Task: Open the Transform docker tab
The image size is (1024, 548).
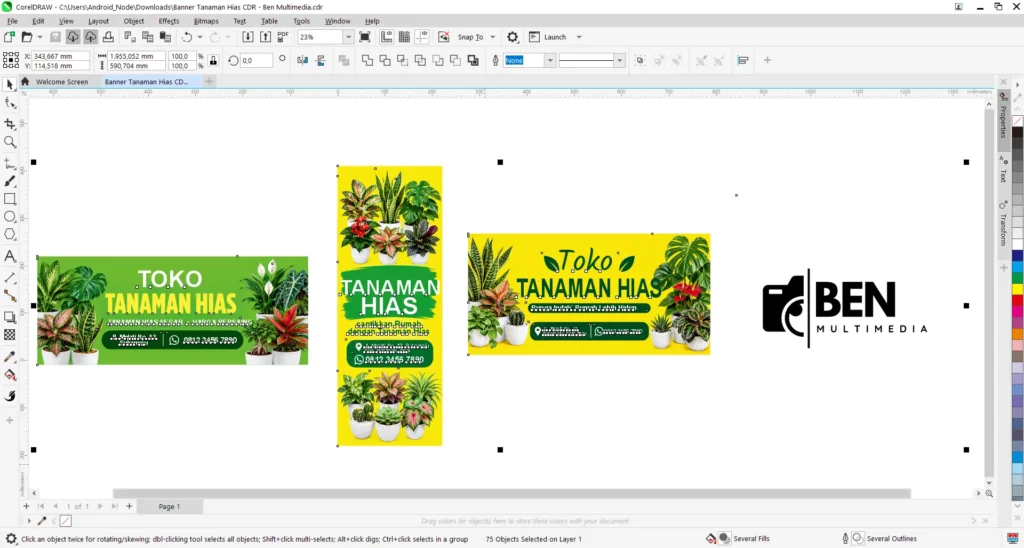Action: (1004, 226)
